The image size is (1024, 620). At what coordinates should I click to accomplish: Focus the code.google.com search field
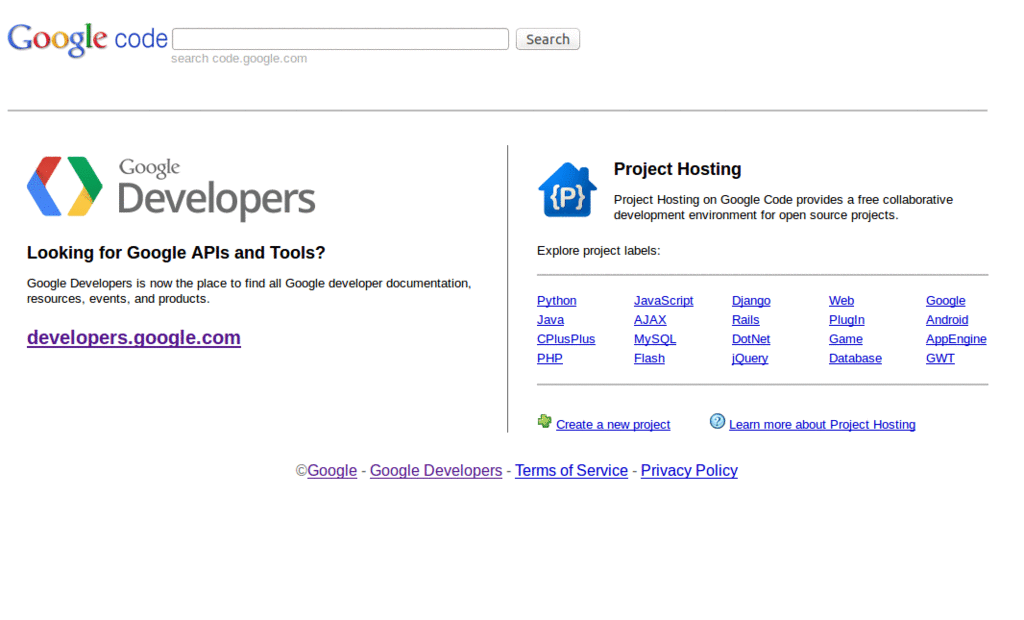click(x=340, y=39)
